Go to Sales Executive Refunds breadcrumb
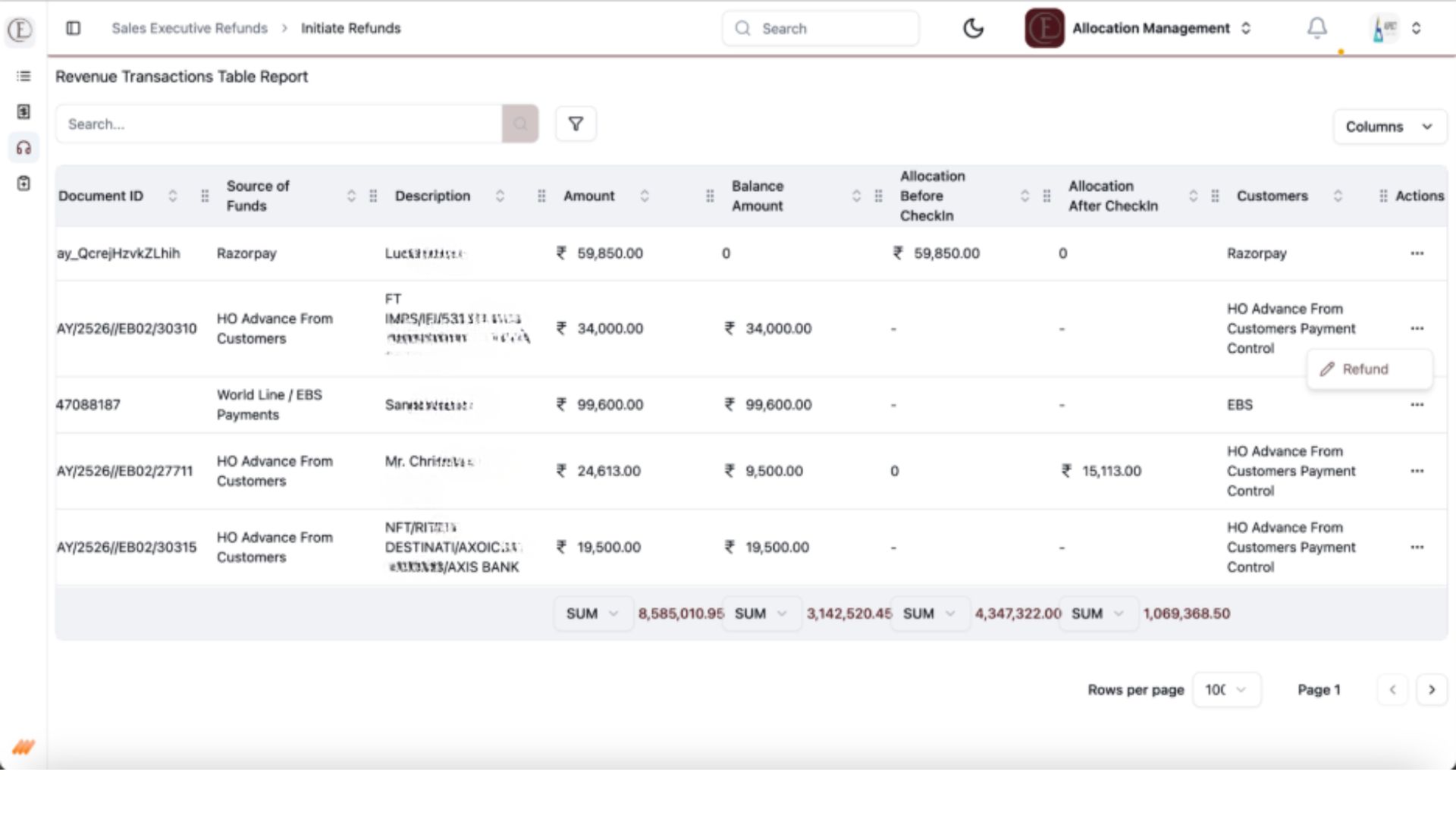This screenshot has height=819, width=1456. tap(190, 28)
